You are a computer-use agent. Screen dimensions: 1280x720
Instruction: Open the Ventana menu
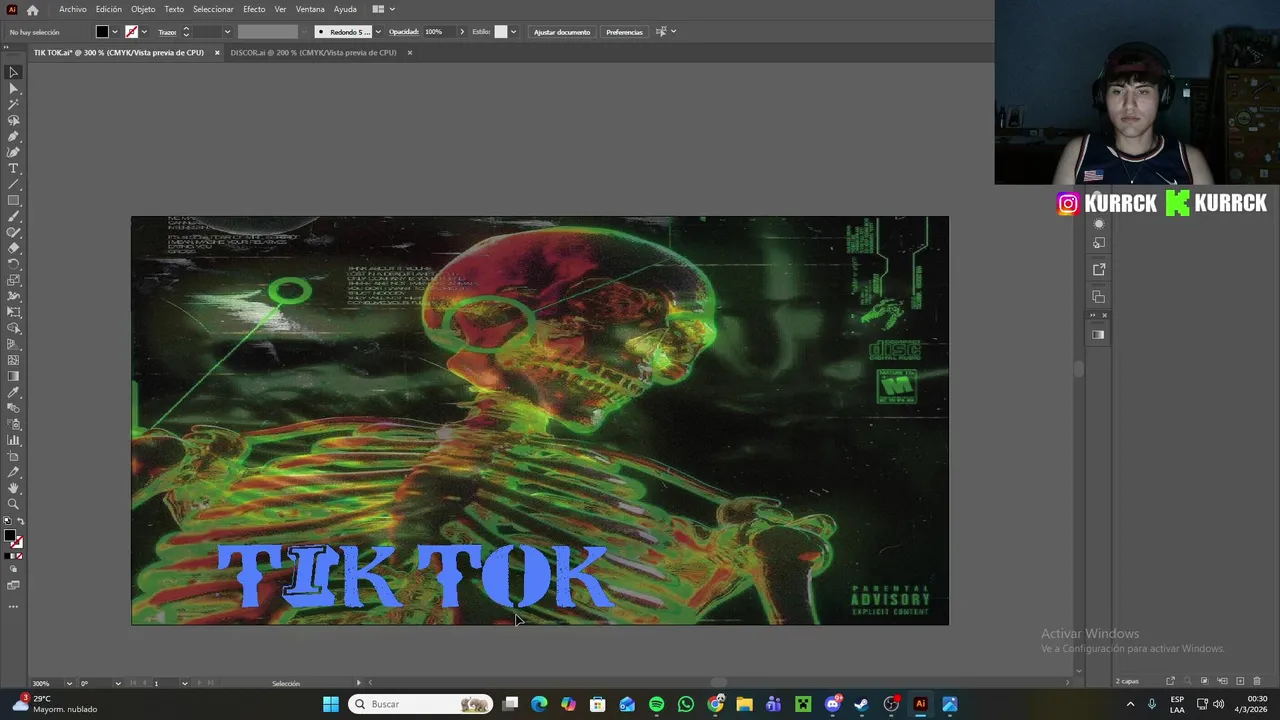click(310, 10)
